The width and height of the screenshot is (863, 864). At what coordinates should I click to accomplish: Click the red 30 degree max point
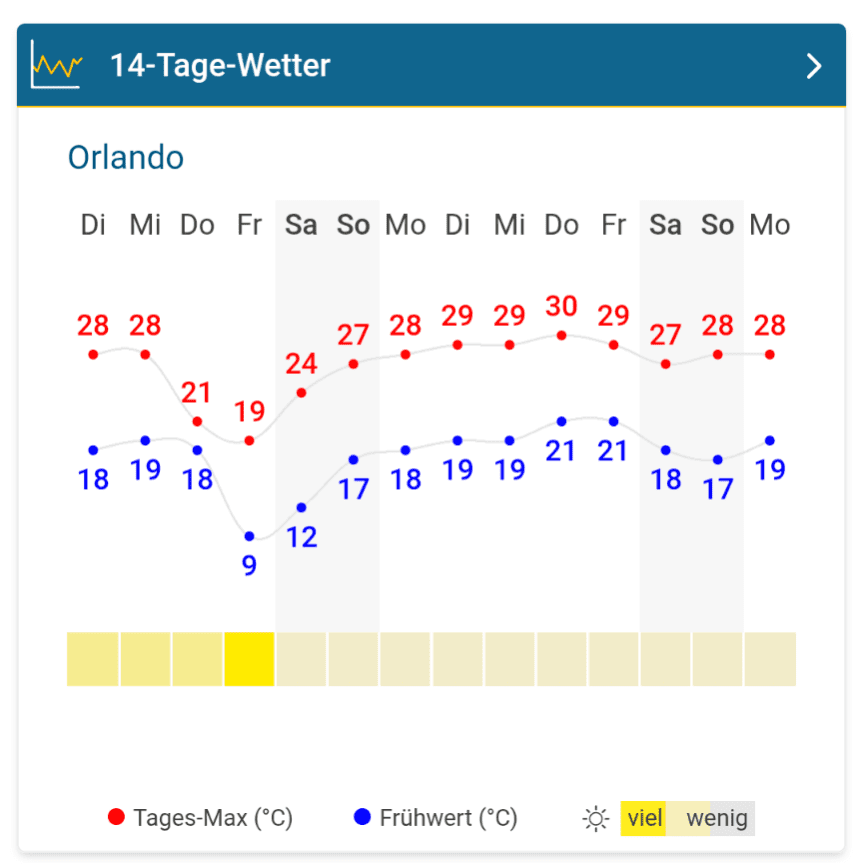coord(561,335)
